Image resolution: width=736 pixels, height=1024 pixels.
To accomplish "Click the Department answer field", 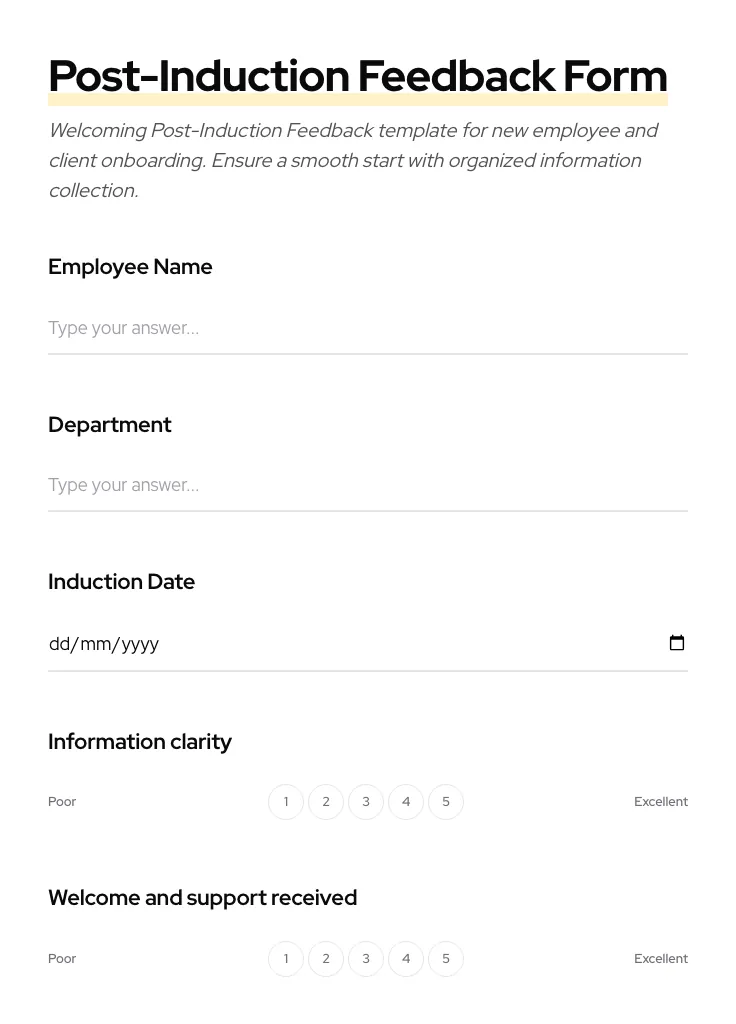I will tap(367, 485).
